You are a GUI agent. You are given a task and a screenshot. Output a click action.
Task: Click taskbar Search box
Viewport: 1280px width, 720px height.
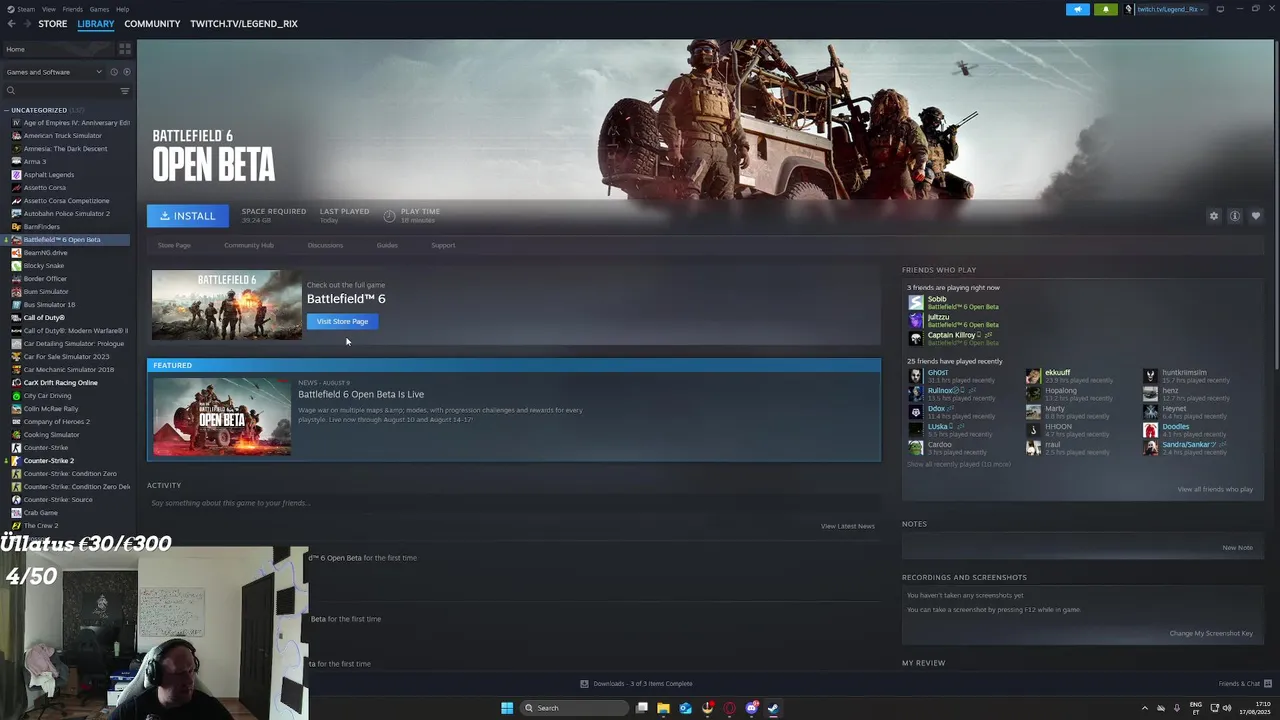tap(572, 708)
